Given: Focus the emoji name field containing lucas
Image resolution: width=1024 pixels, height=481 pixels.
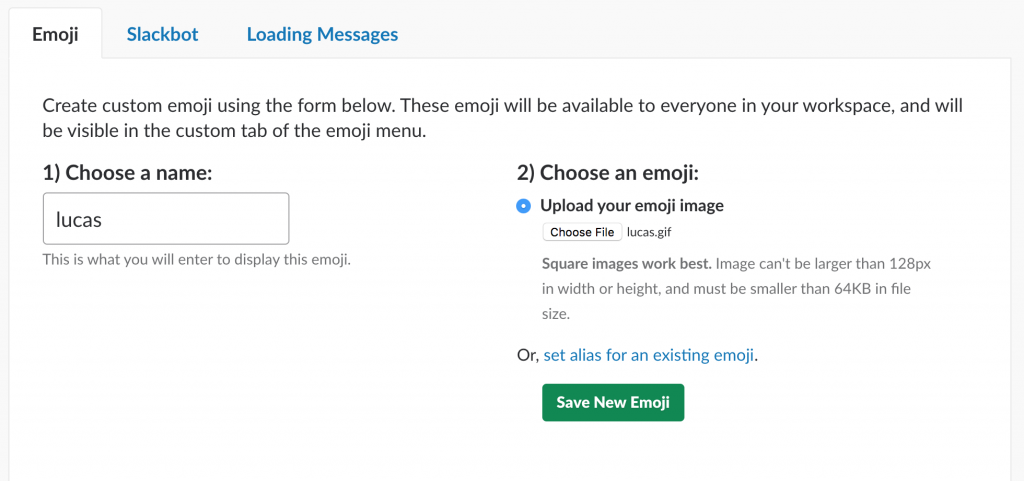Looking at the screenshot, I should (166, 219).
